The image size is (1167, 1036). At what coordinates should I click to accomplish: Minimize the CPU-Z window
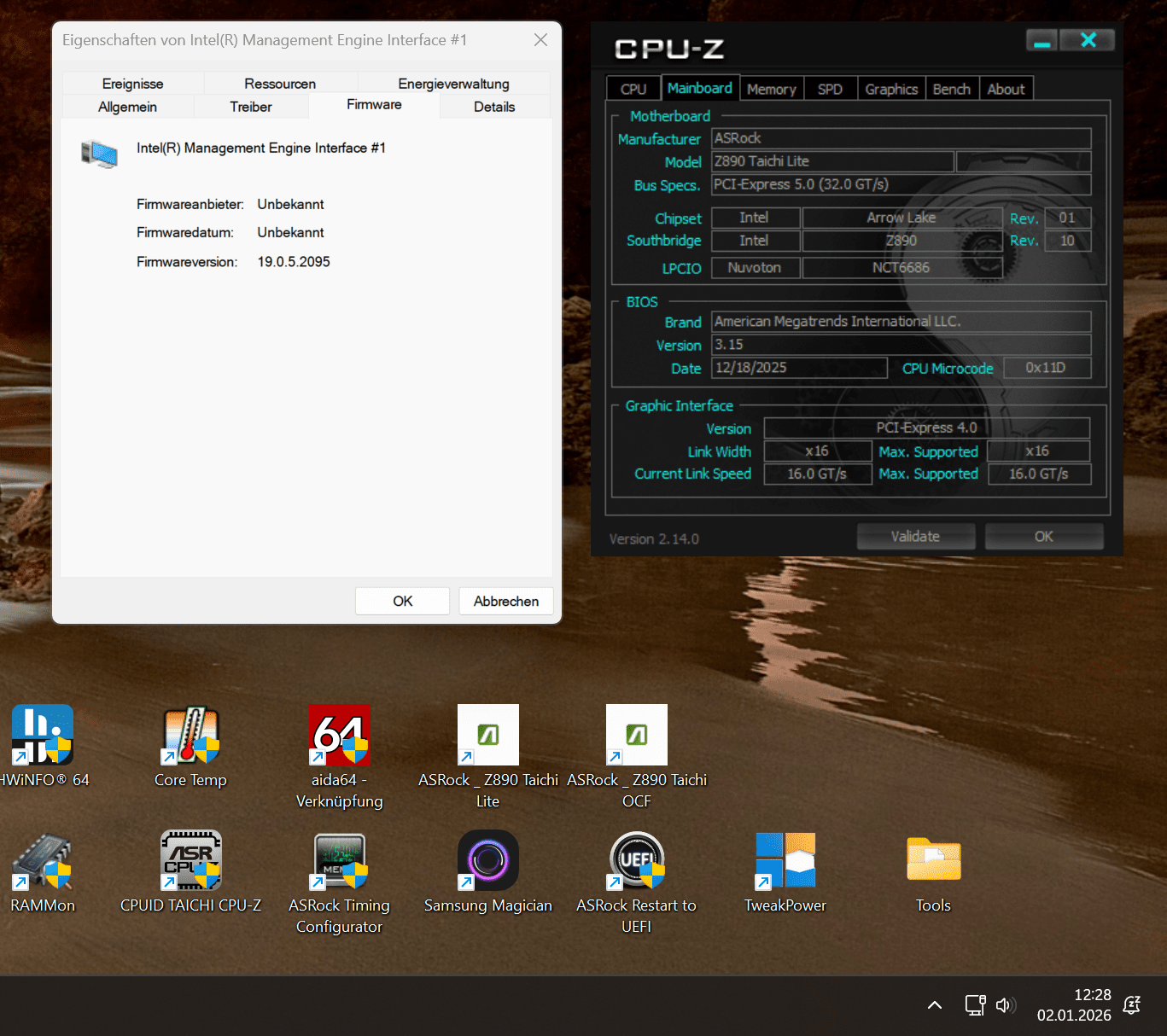[1042, 40]
